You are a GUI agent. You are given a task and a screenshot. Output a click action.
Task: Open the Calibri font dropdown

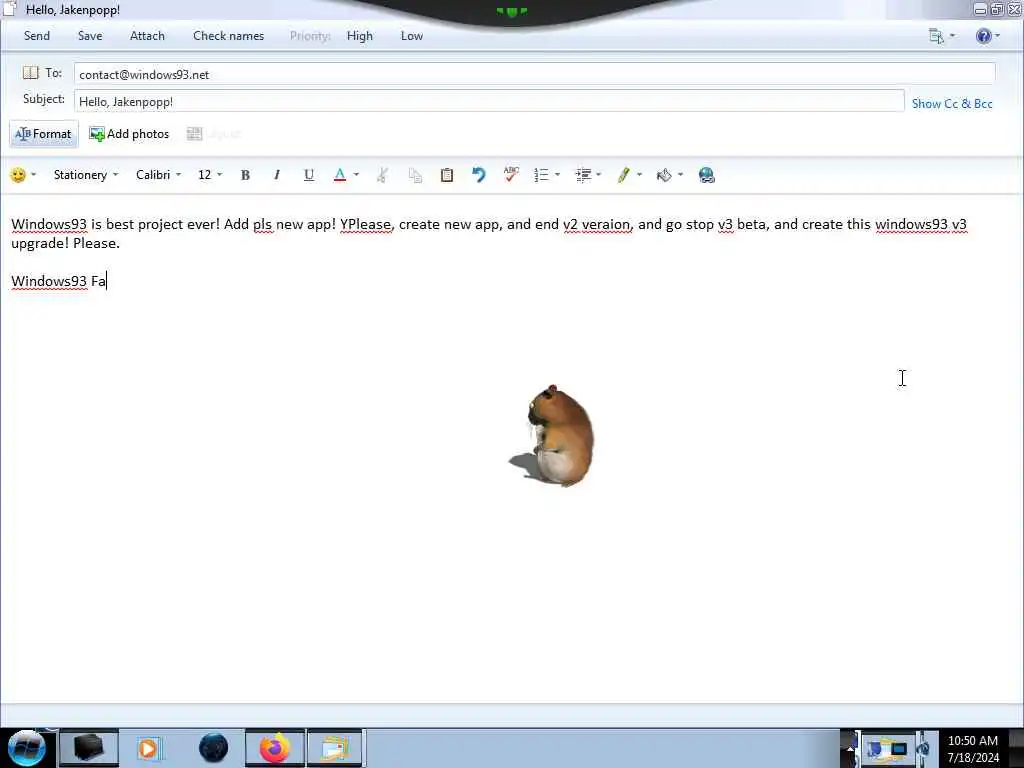coord(158,175)
